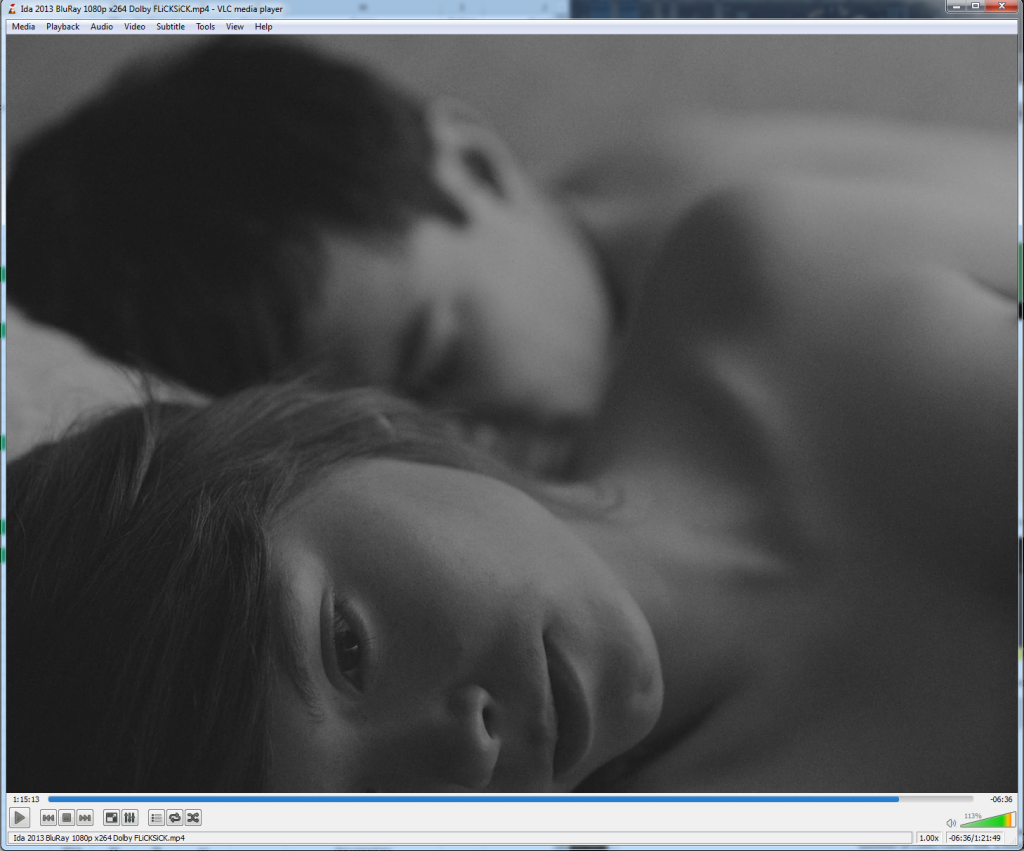
Task: Mute audio via speaker icon
Action: coord(951,823)
